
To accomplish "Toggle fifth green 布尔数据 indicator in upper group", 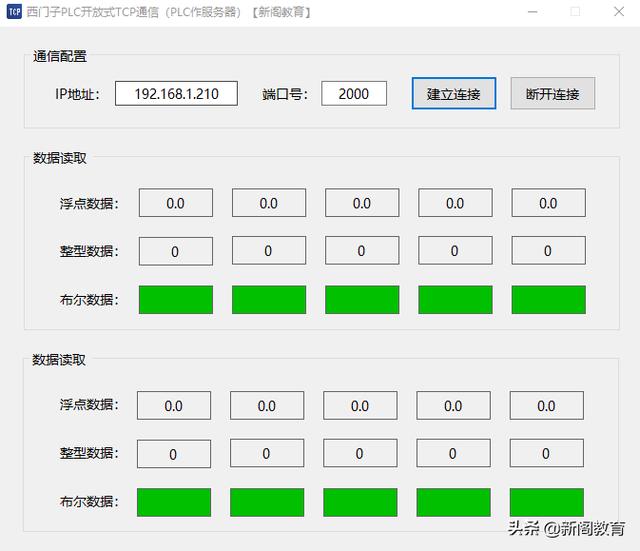I will [x=549, y=300].
